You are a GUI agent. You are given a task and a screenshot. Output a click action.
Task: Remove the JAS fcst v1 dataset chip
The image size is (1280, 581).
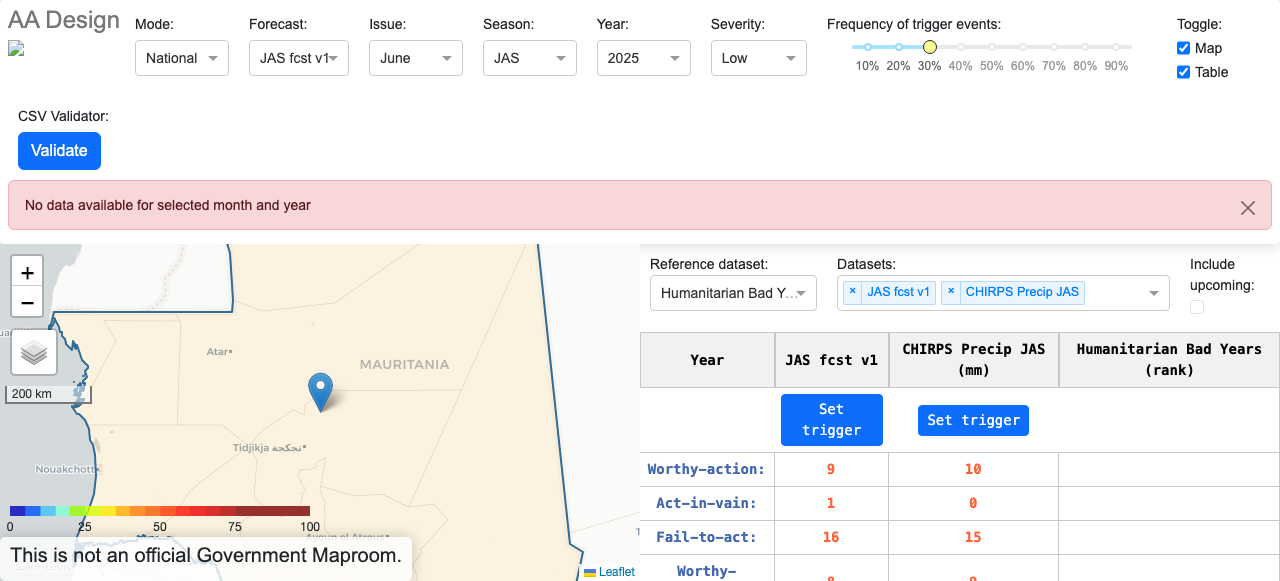click(851, 292)
